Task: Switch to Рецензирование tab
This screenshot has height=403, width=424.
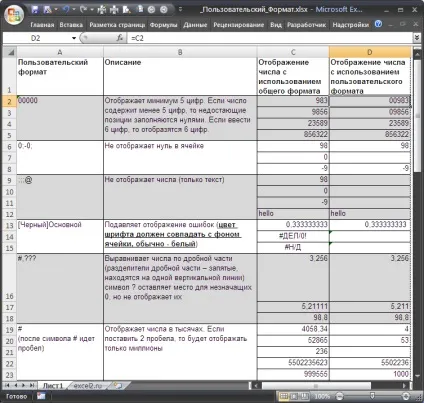Action: (x=239, y=25)
